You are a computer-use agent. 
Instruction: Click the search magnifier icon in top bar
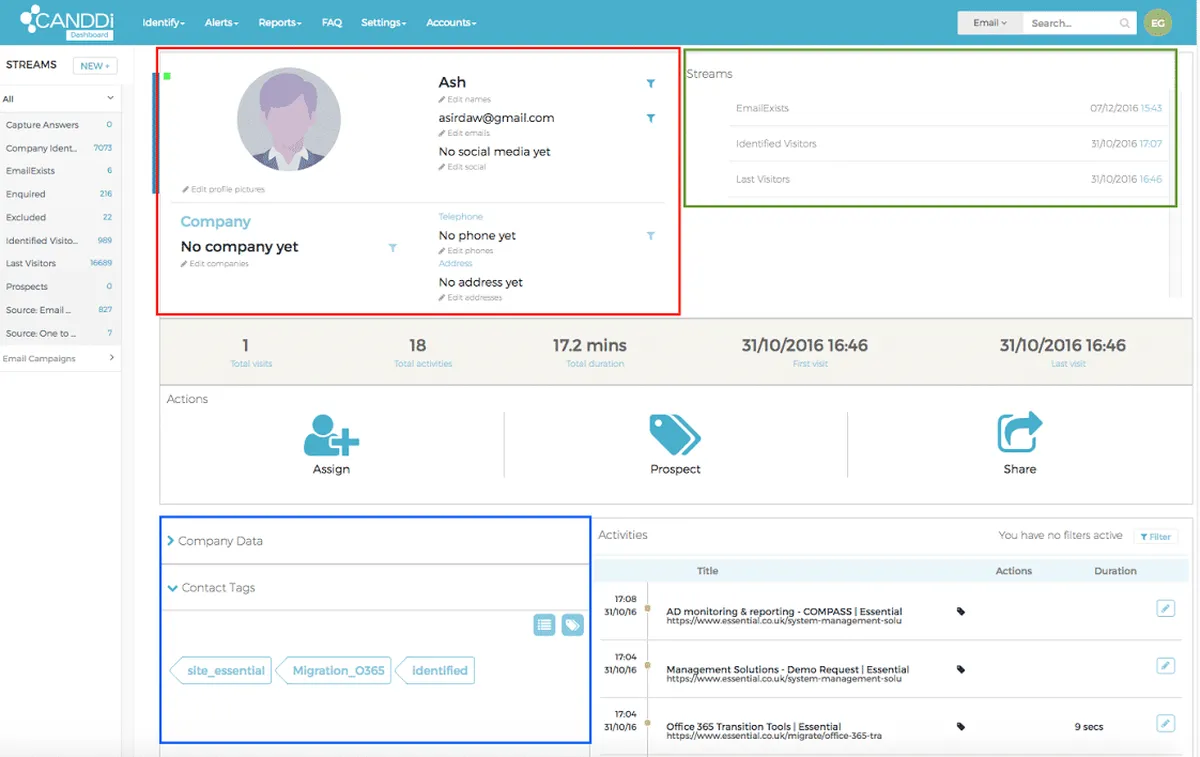1125,23
